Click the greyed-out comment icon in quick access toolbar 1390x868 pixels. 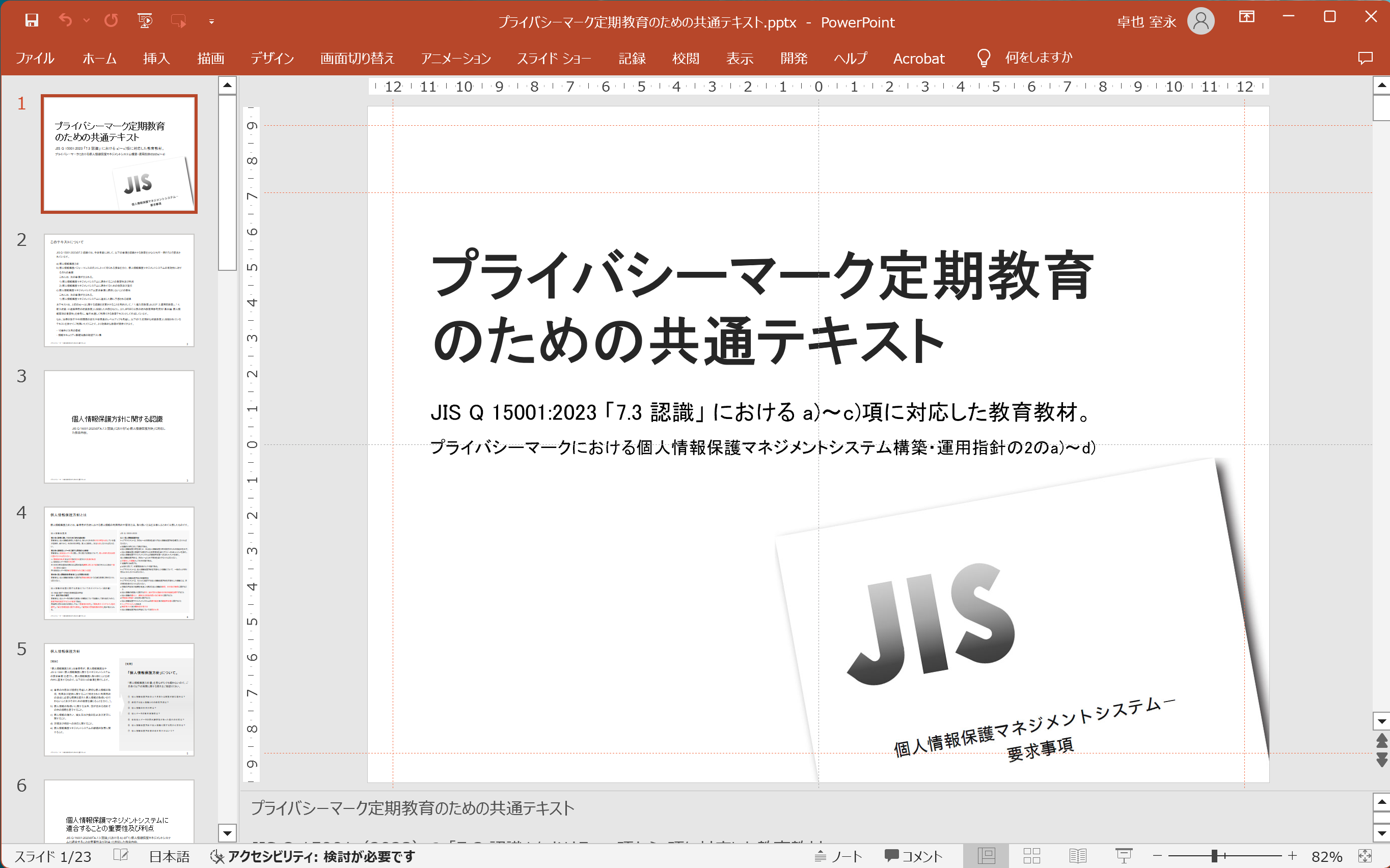[x=179, y=21]
